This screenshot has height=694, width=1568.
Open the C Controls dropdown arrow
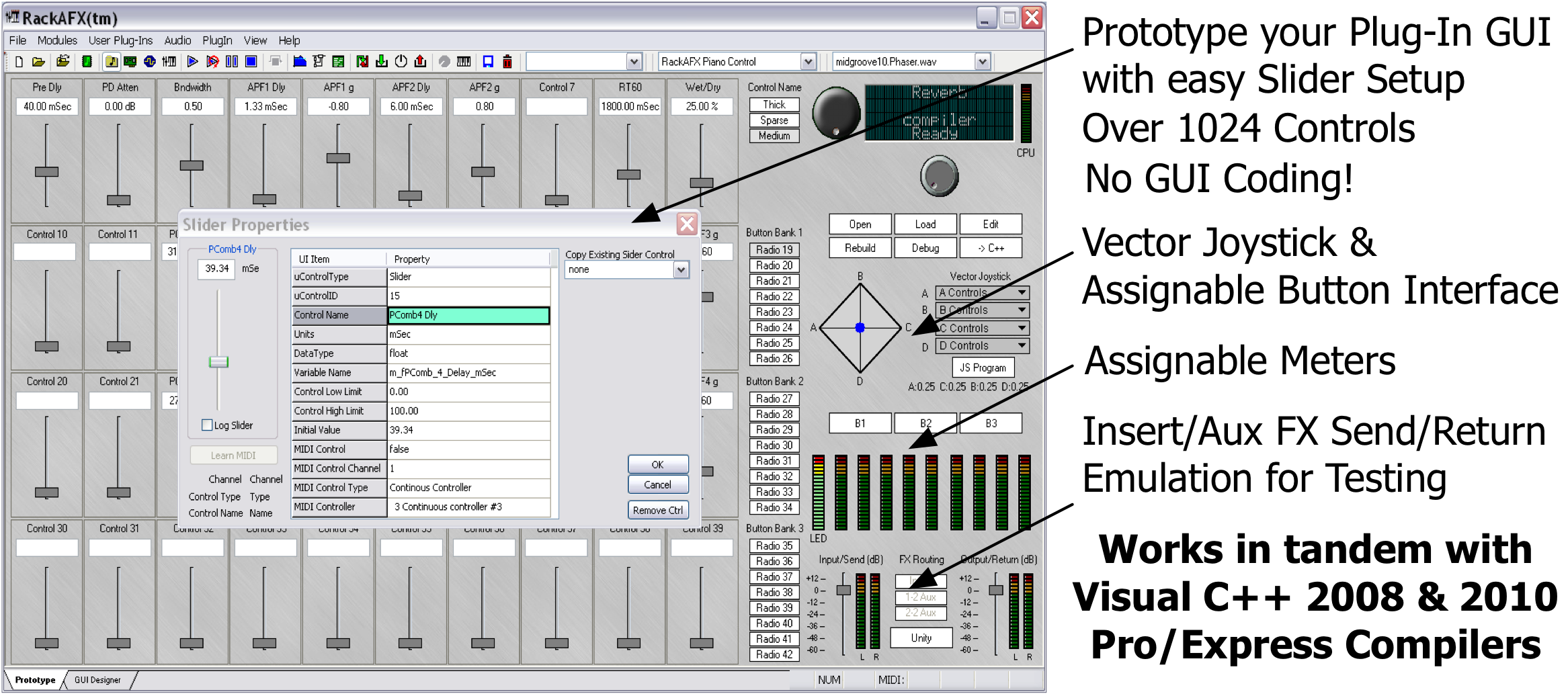[x=1022, y=329]
